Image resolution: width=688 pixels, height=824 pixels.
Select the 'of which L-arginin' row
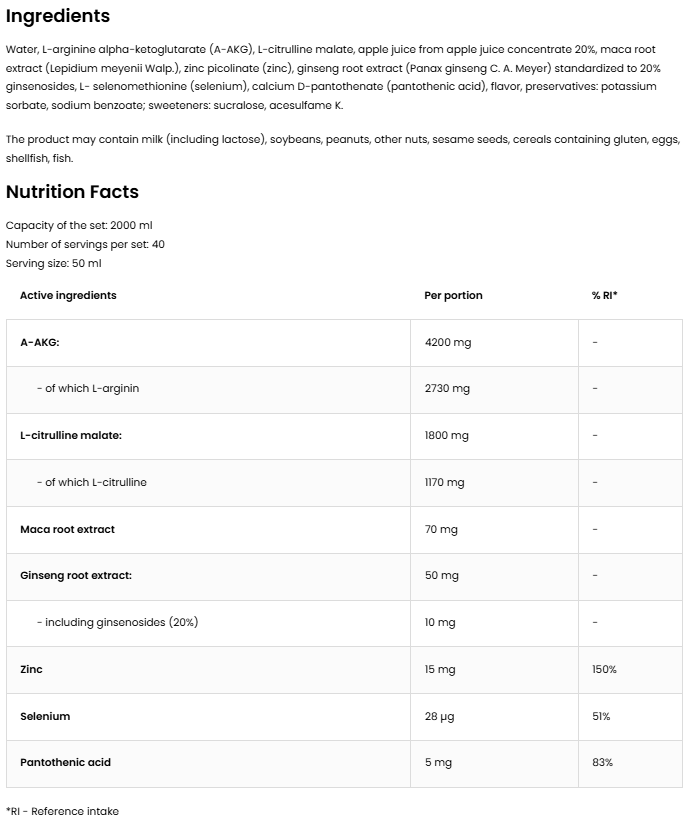92,388
